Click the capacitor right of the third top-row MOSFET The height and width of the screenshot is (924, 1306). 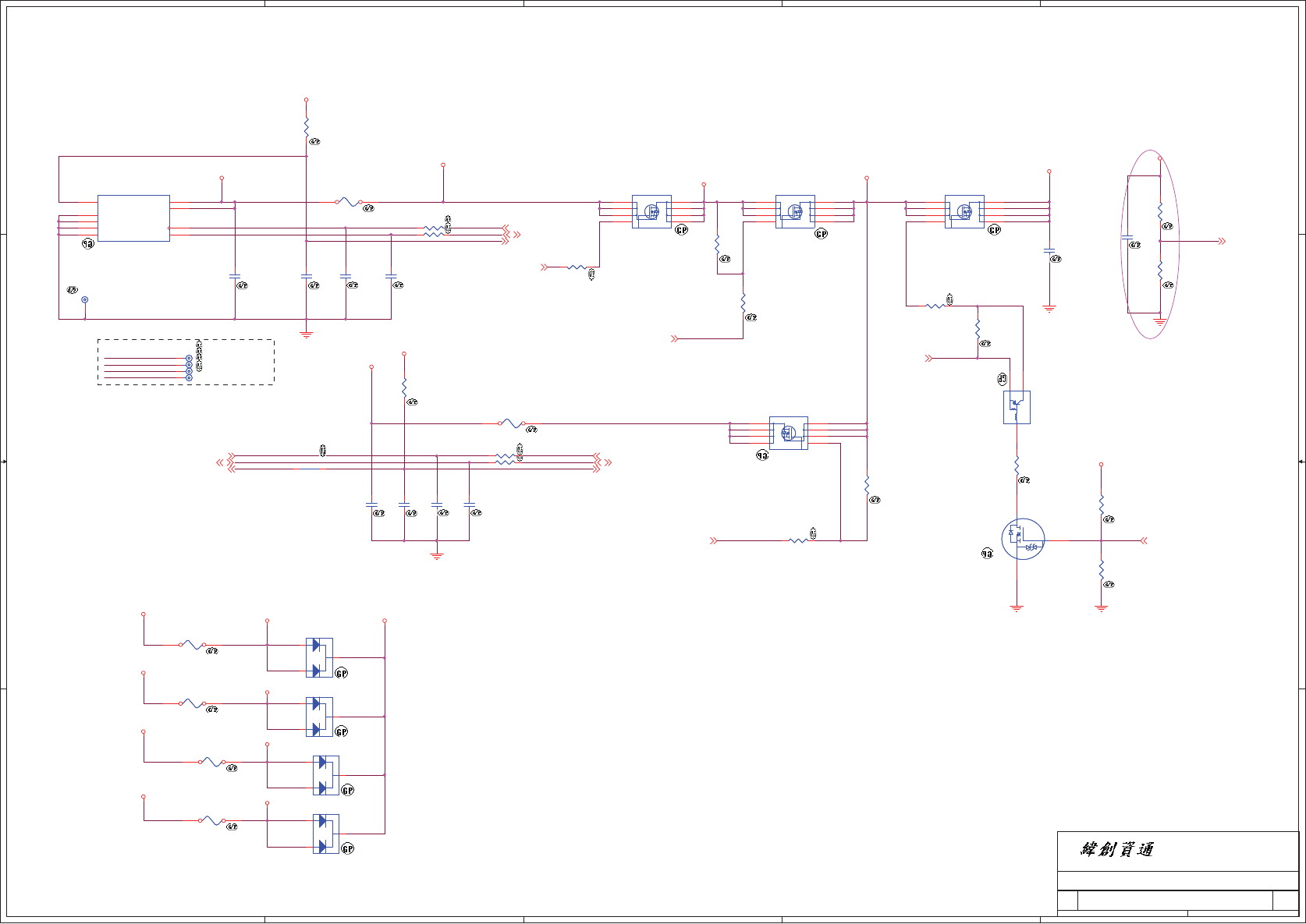1049,250
